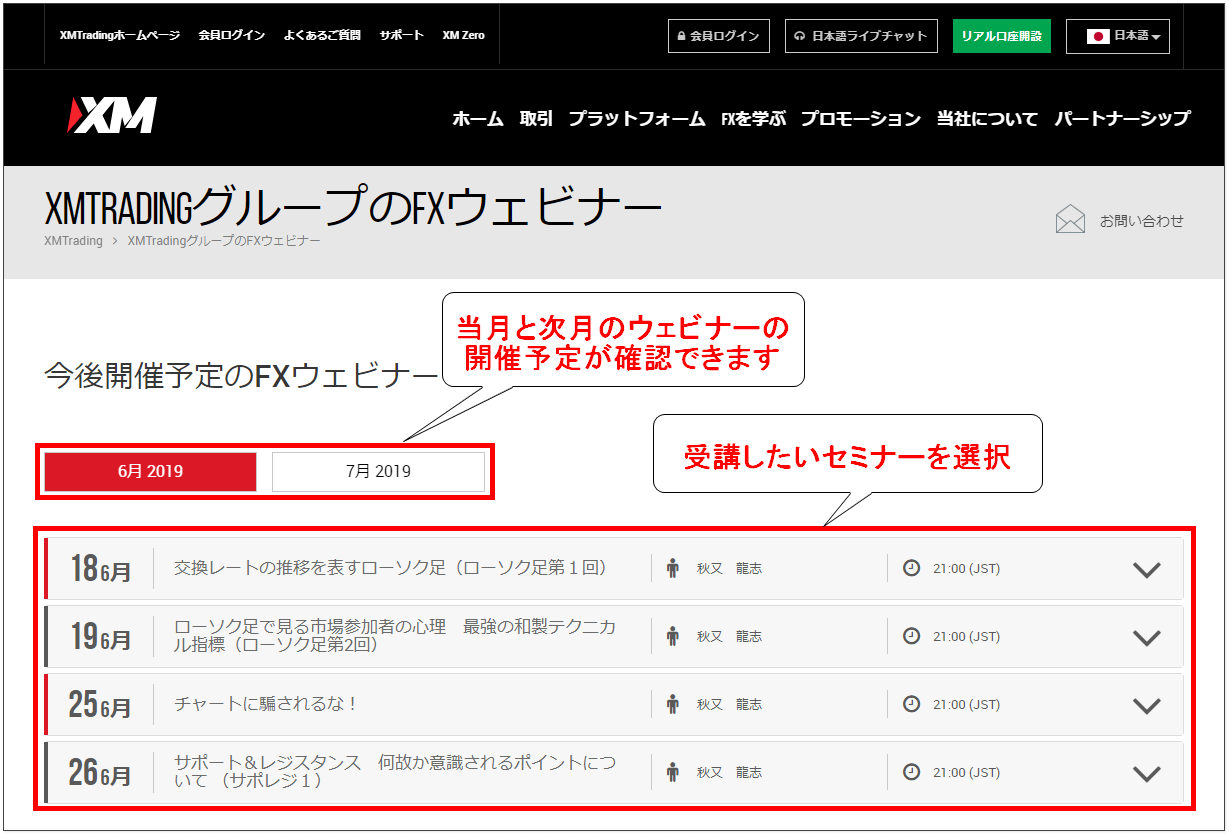Open the パートナーシップ menu
This screenshot has width=1229, height=835.
(x=1122, y=118)
